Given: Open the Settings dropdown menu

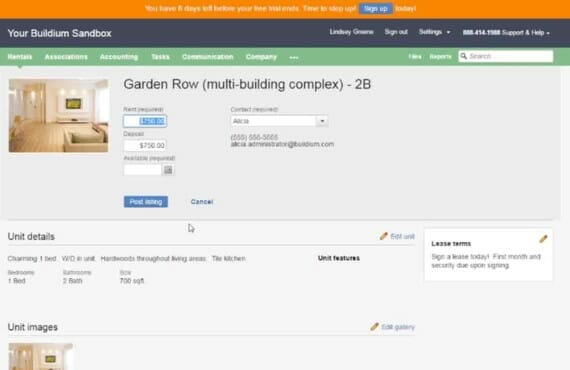Looking at the screenshot, I should (434, 32).
